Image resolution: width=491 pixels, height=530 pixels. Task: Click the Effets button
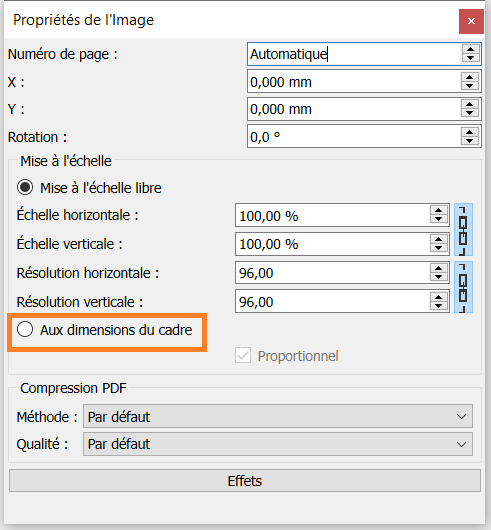tap(245, 481)
